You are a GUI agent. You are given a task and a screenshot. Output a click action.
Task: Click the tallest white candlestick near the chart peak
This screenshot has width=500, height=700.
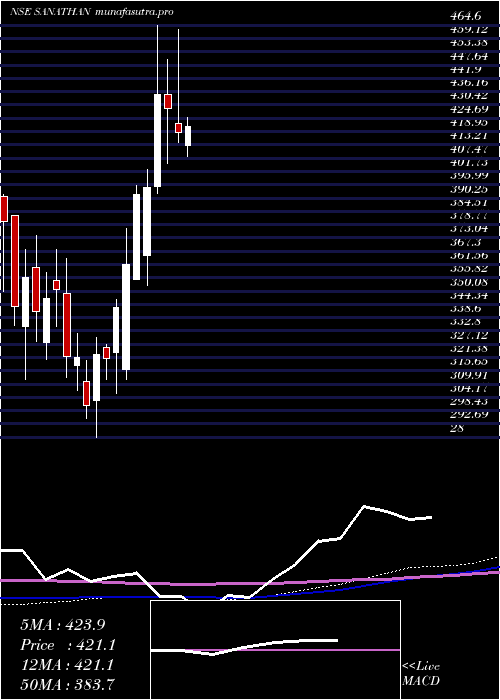coord(158,140)
